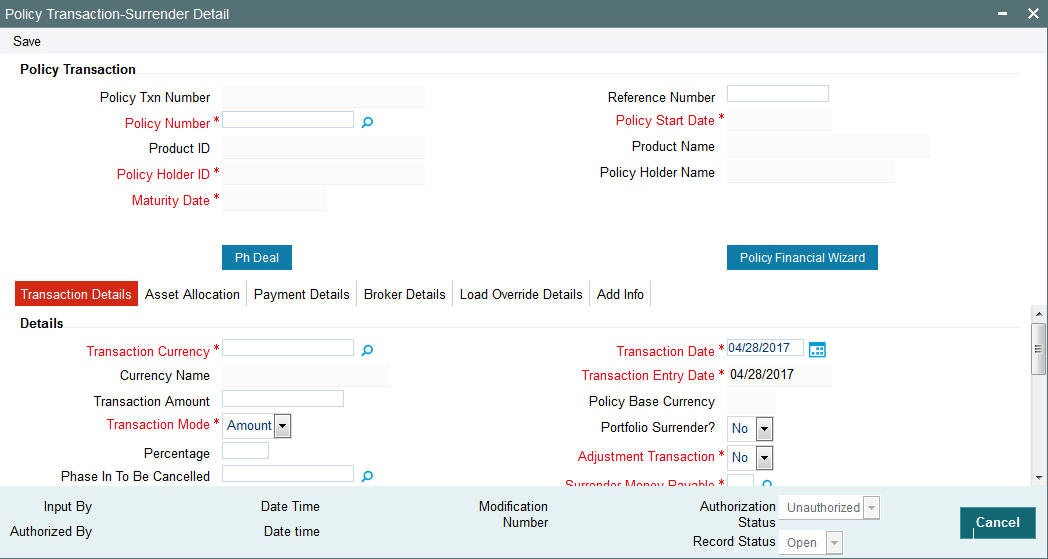
Task: Click the vertical scrollbar down arrow
Action: pos(1038,477)
